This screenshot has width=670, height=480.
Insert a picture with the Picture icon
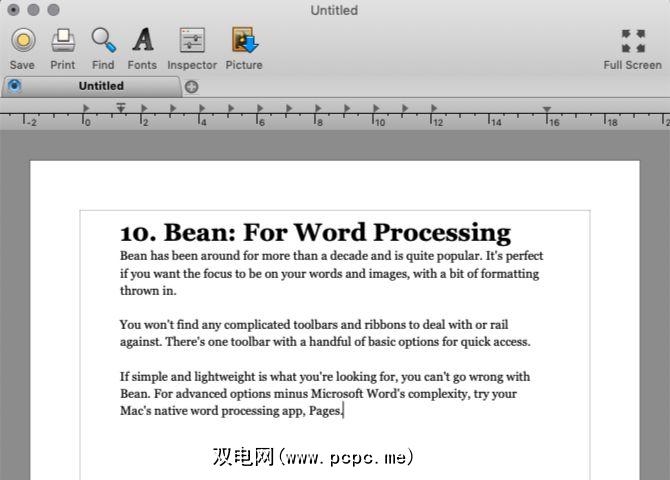[244, 40]
